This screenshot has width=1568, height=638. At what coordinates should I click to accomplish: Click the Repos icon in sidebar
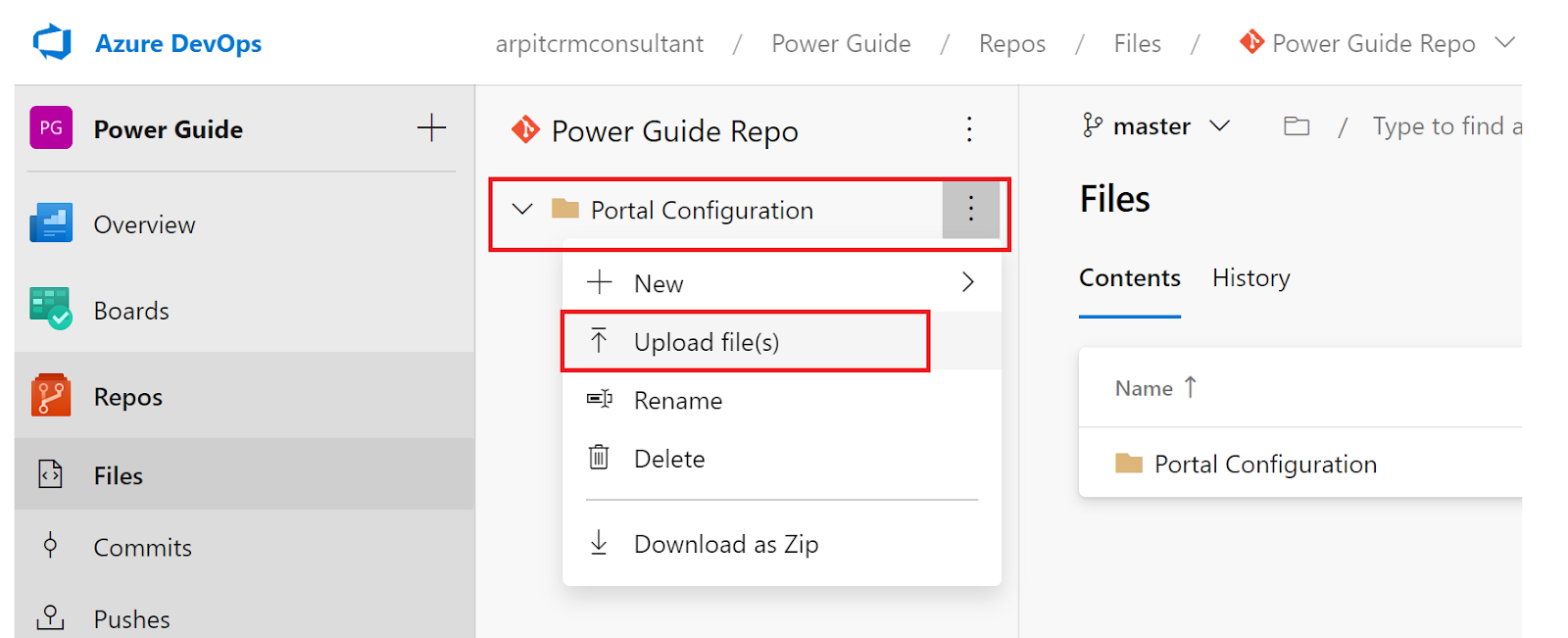point(50,396)
